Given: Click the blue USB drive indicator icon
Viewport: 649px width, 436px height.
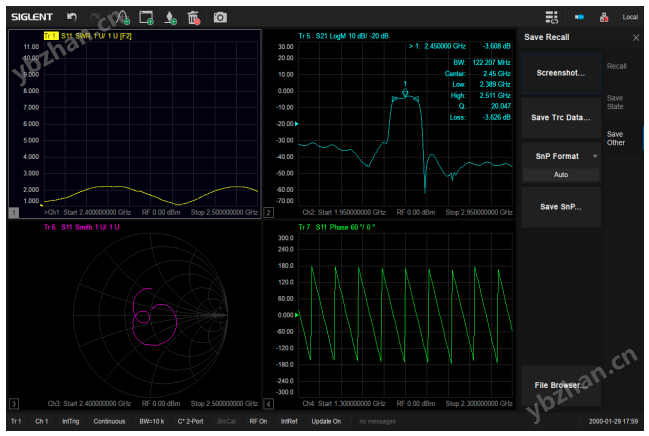Looking at the screenshot, I should [579, 17].
